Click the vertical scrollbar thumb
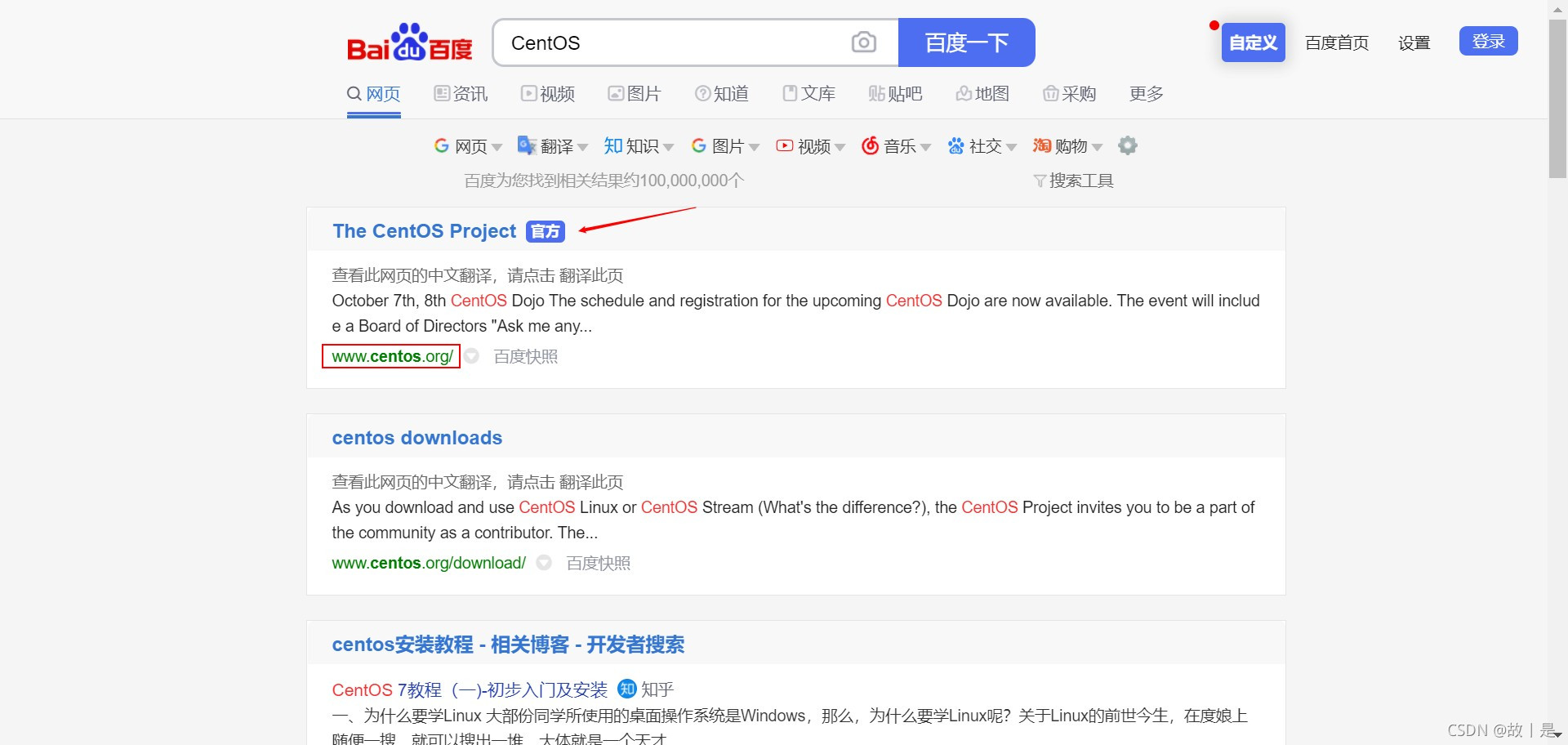This screenshot has width=1568, height=745. click(x=1558, y=98)
